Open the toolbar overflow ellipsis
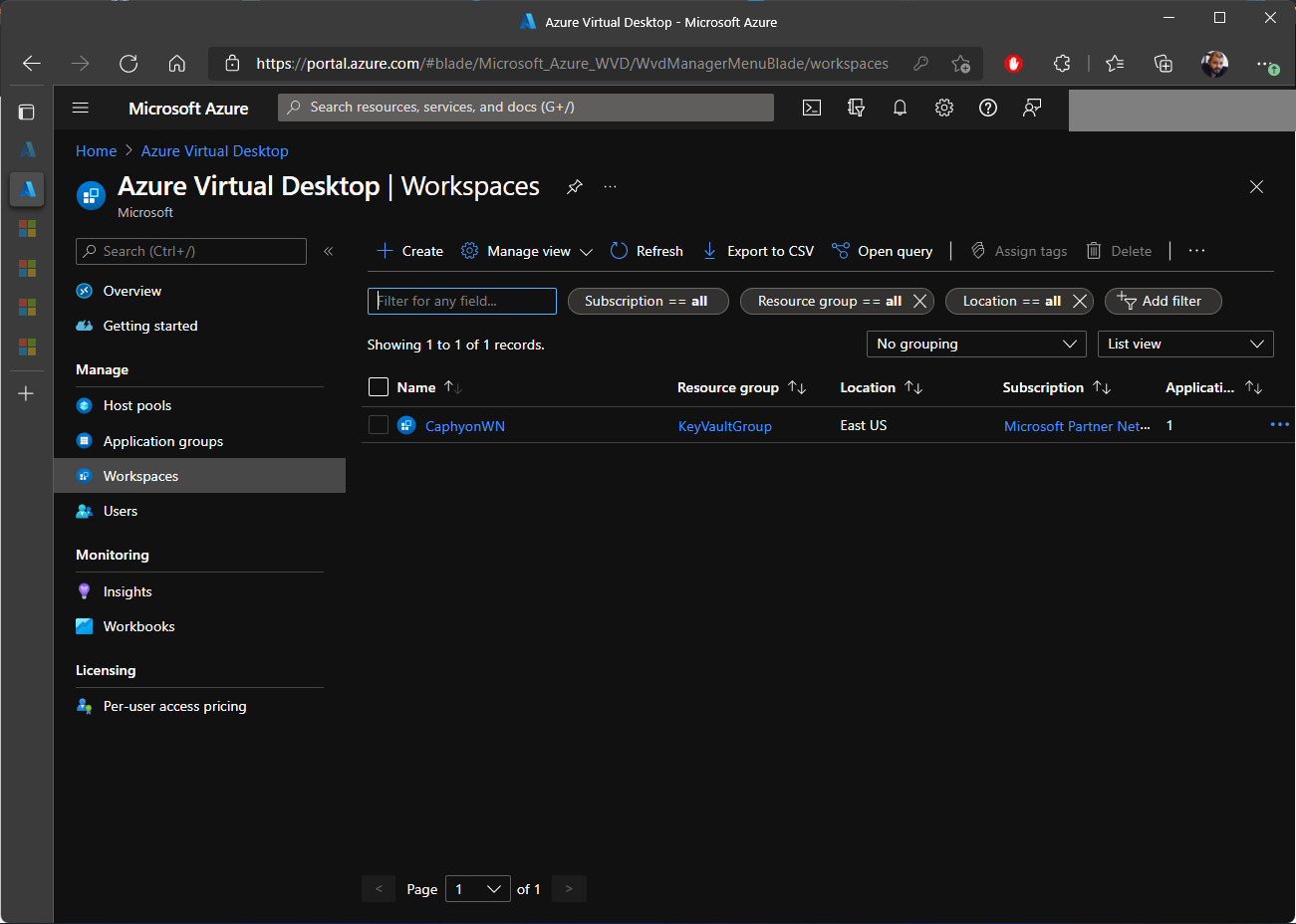This screenshot has height=924, width=1296. pyautogui.click(x=1197, y=251)
